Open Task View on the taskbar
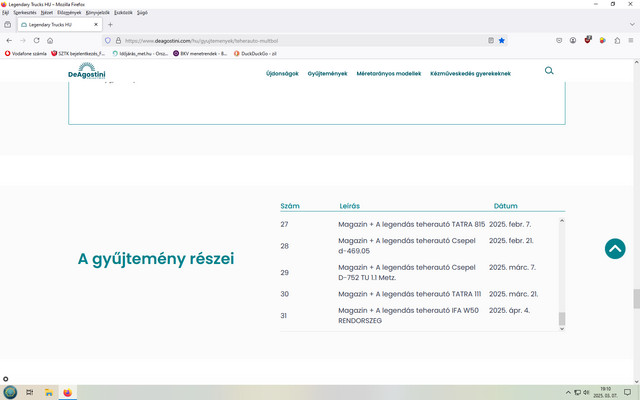The height and width of the screenshot is (400, 640). pyautogui.click(x=29, y=392)
